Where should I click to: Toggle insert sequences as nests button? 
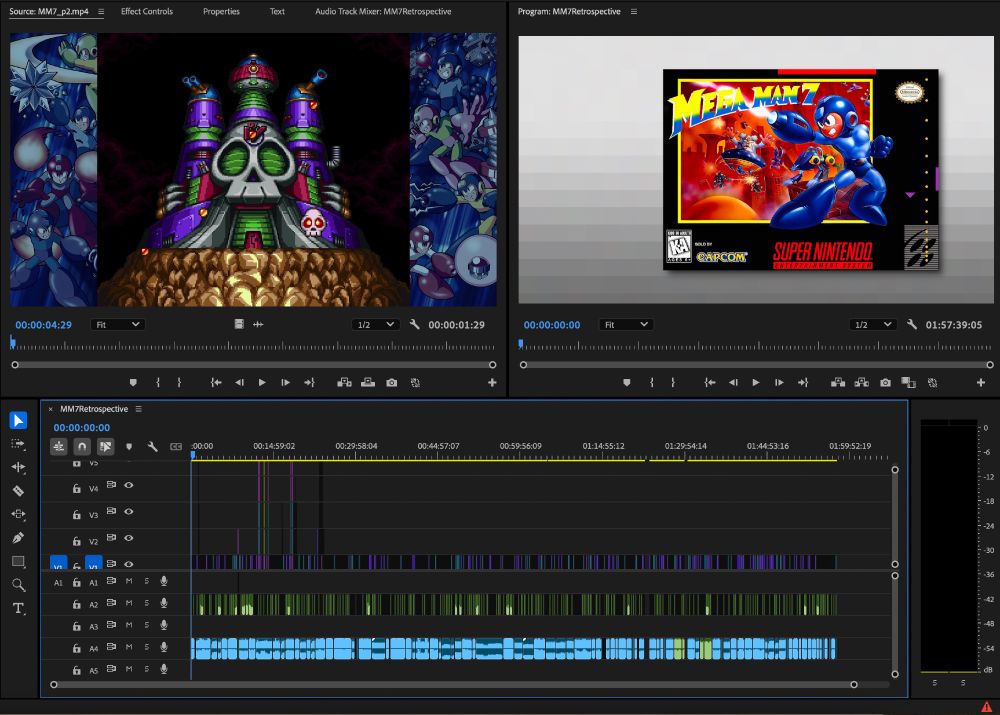[58, 446]
